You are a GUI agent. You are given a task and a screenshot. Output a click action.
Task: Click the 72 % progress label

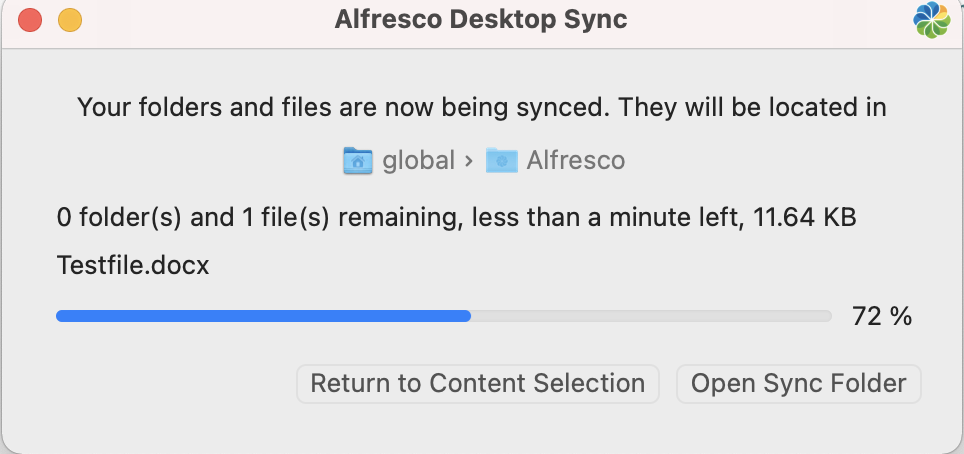click(881, 317)
